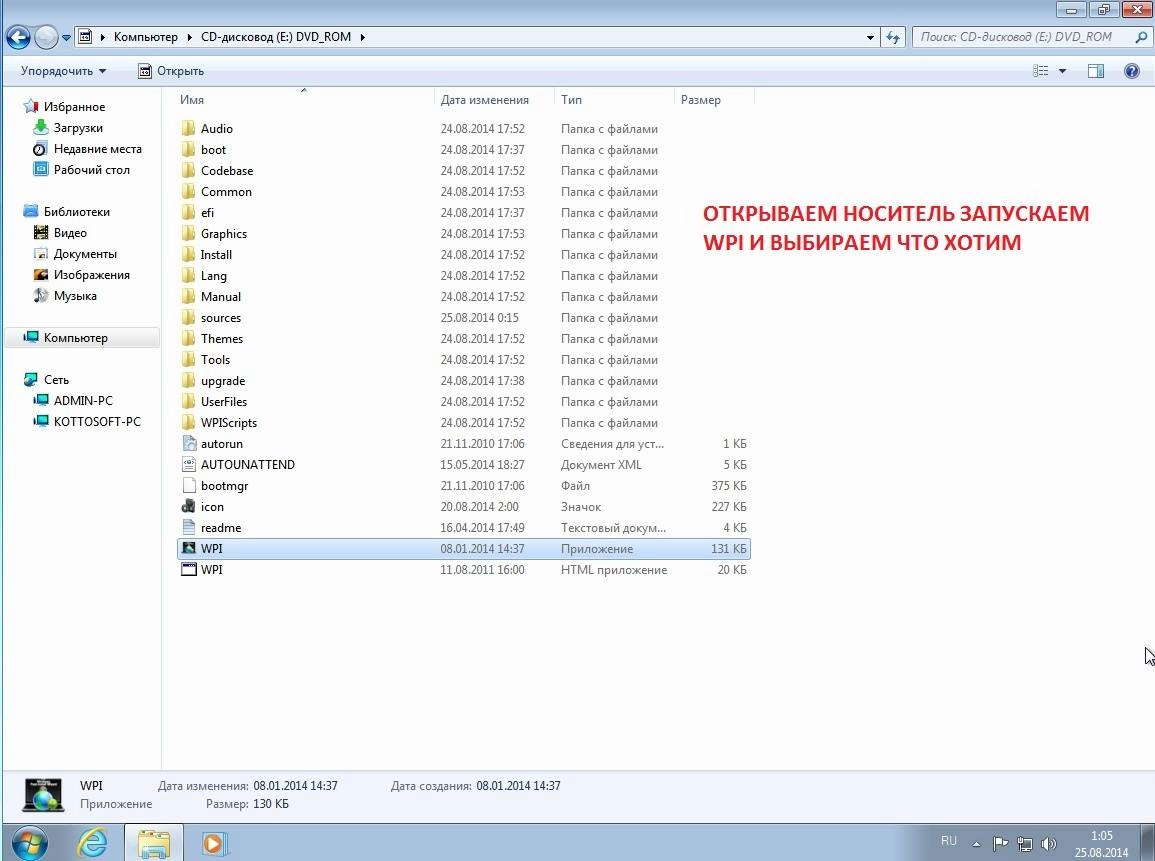Open the Музыка library

point(65,295)
